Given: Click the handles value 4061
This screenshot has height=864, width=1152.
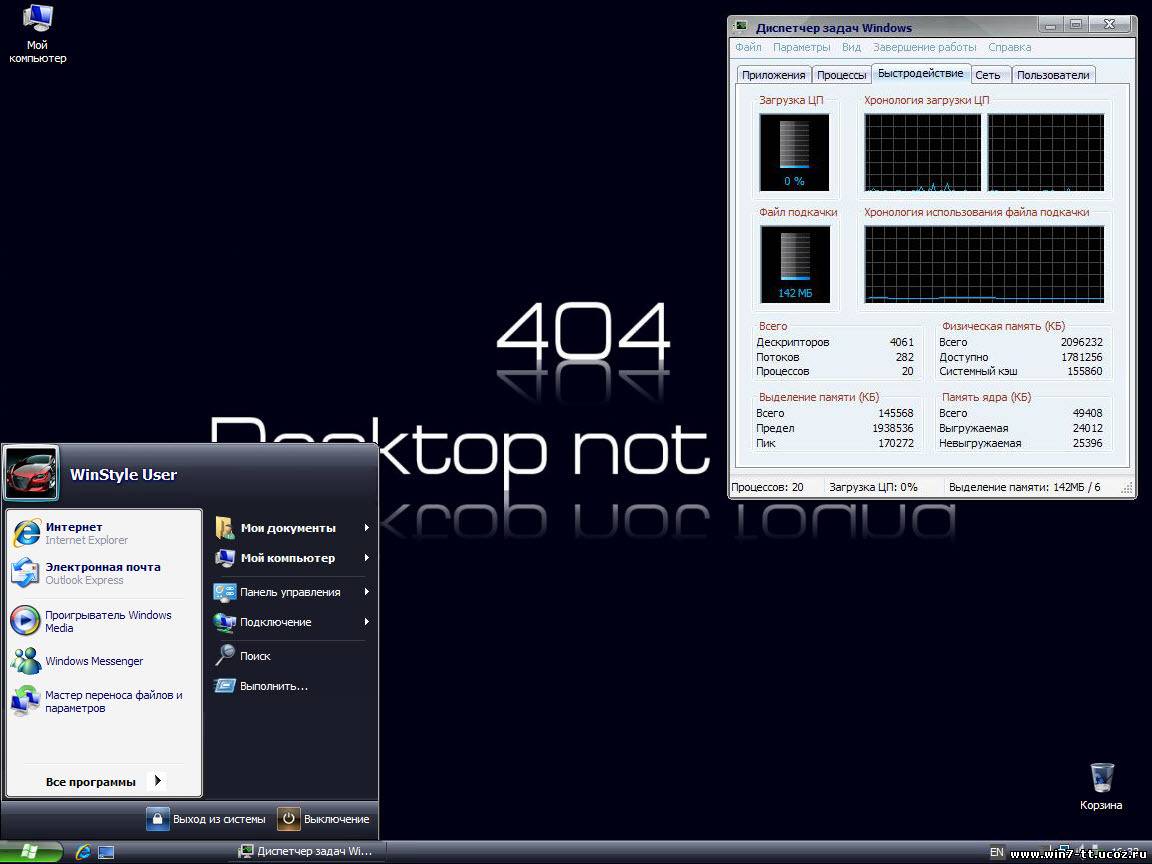Looking at the screenshot, I should coord(901,342).
